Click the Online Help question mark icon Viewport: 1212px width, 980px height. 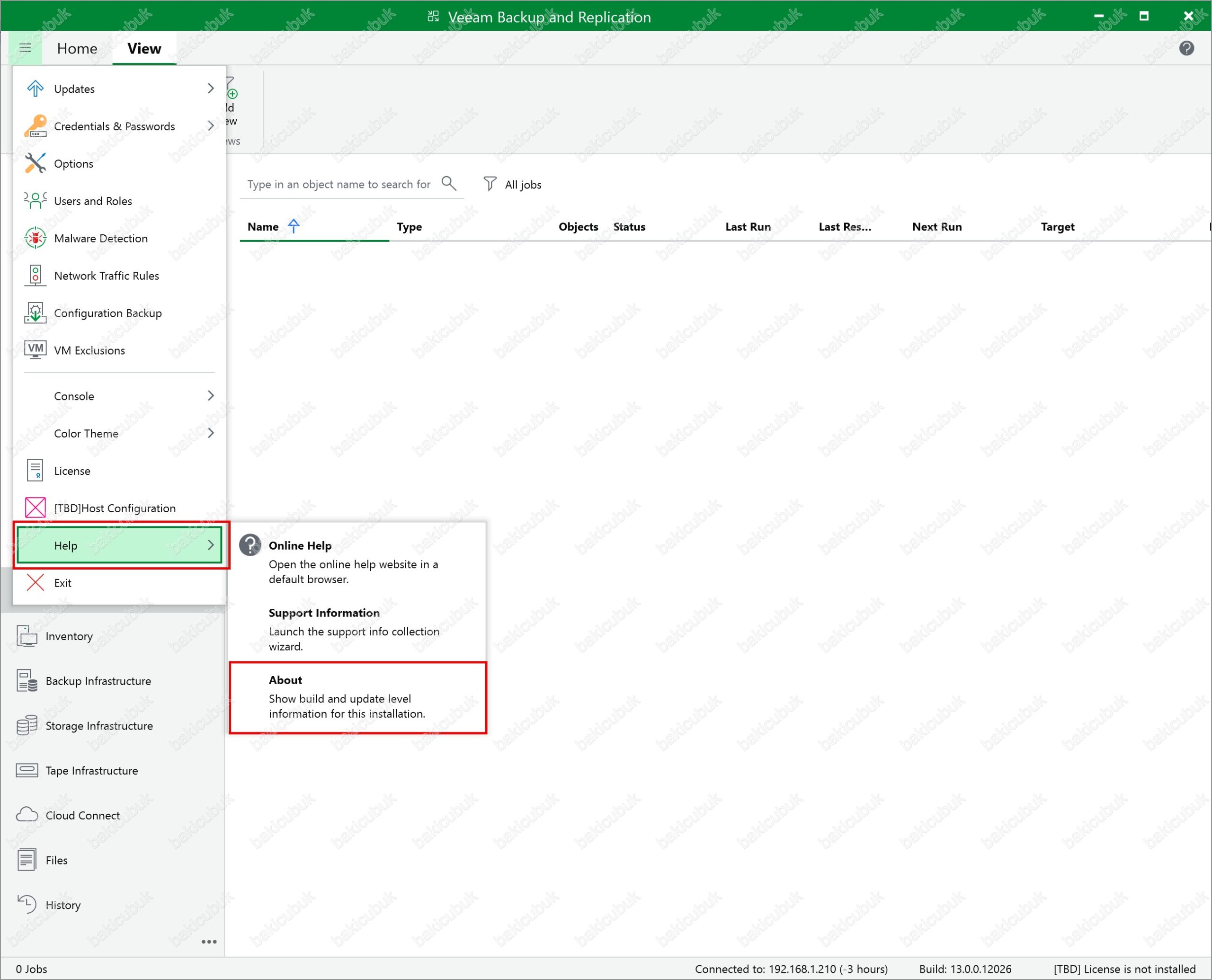pos(250,545)
